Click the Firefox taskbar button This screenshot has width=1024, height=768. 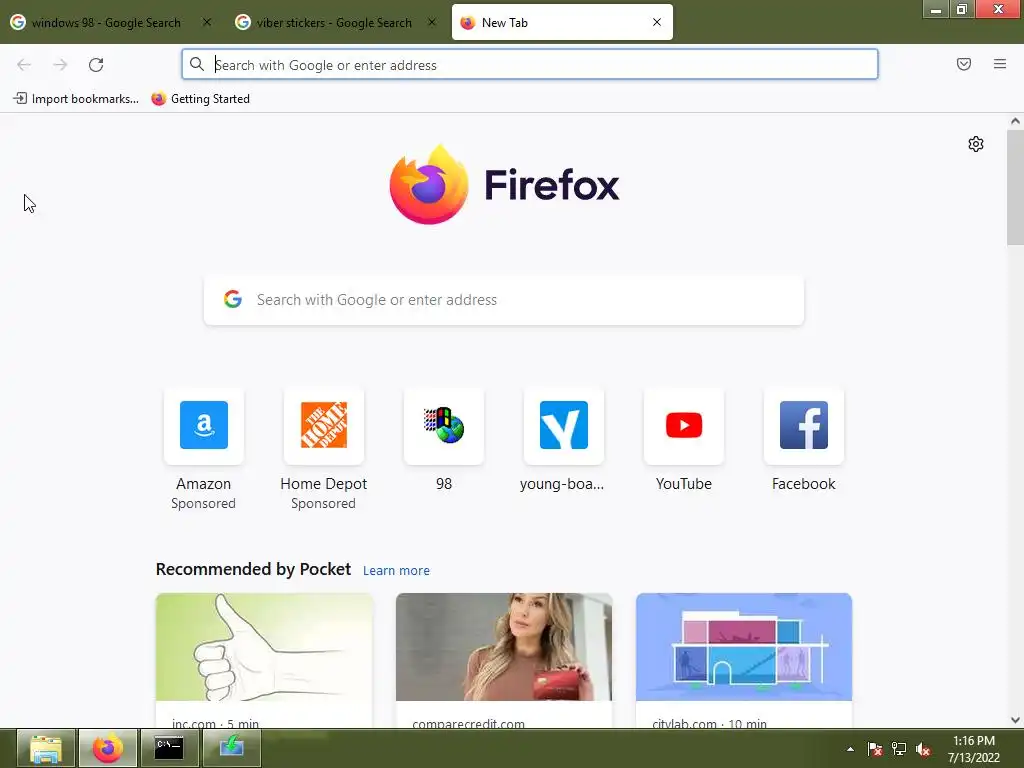[108, 748]
